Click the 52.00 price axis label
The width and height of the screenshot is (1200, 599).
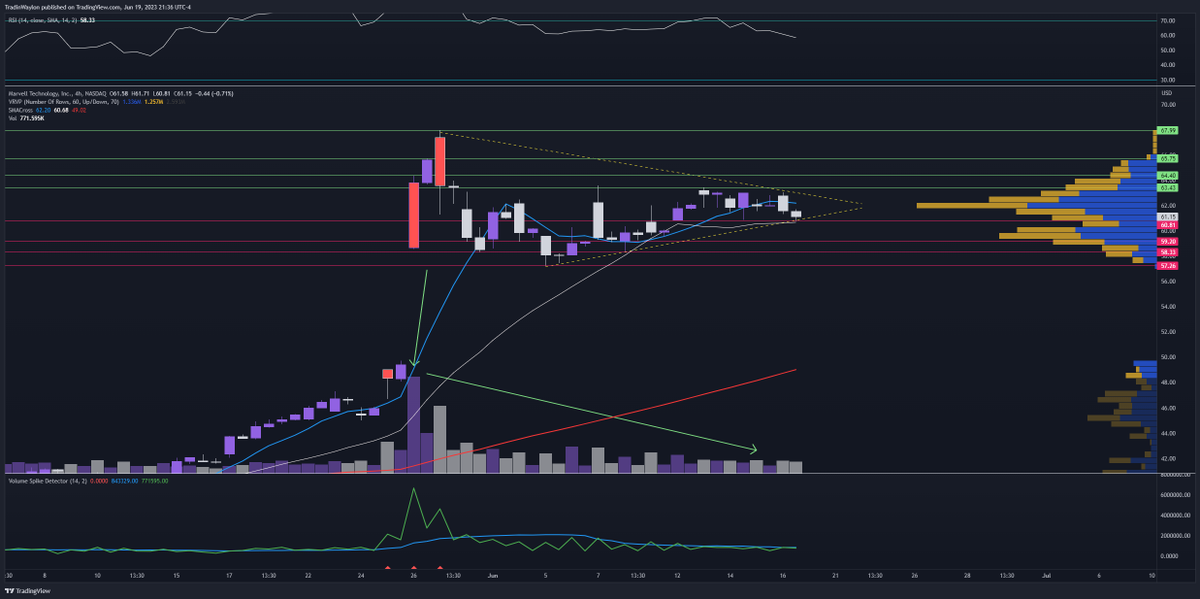point(1166,331)
